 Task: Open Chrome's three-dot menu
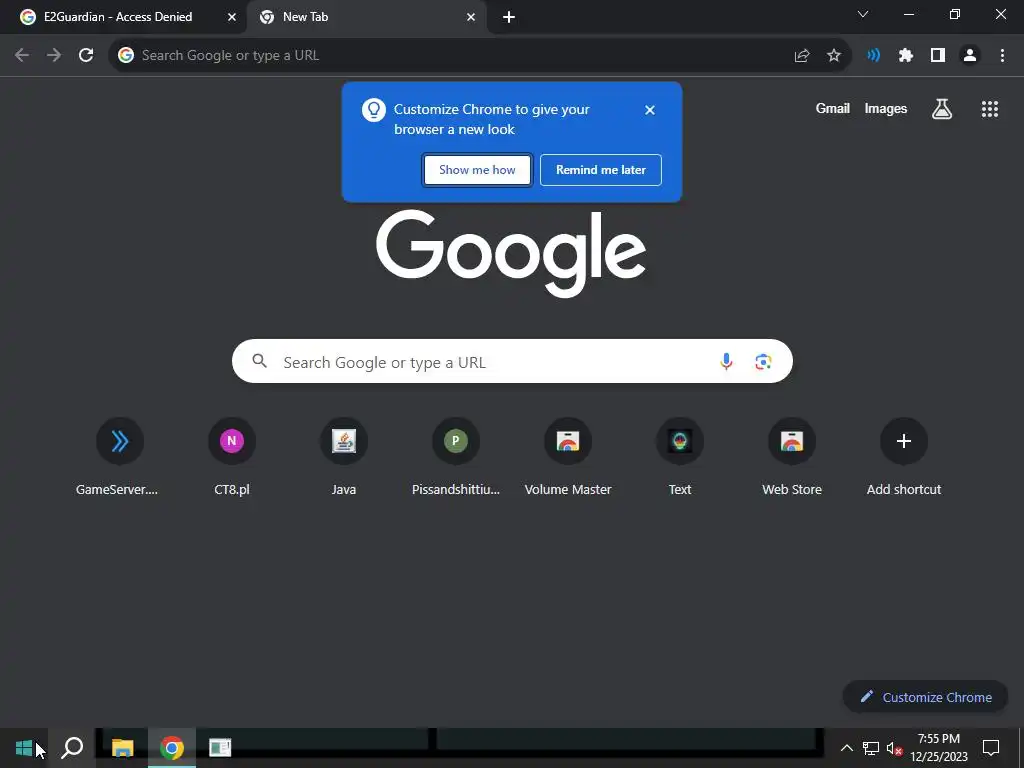pos(1002,56)
